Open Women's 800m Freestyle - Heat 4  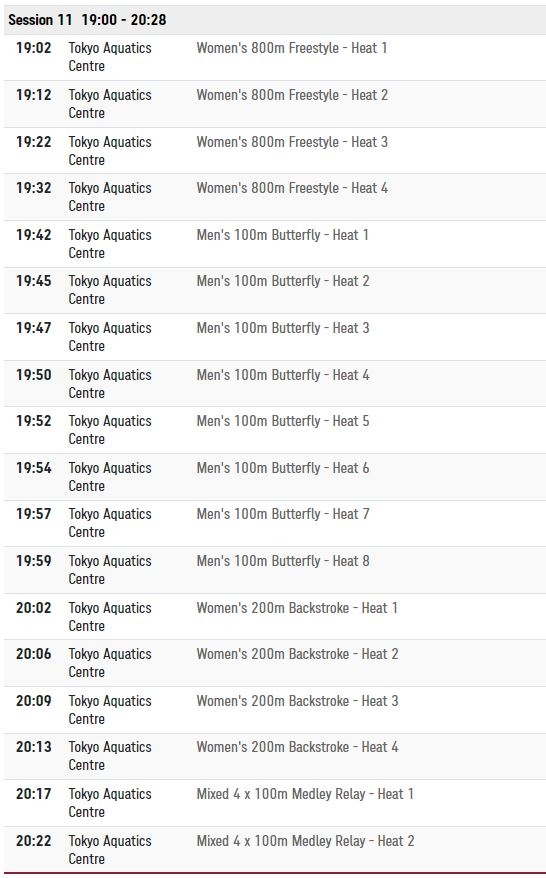click(x=292, y=188)
